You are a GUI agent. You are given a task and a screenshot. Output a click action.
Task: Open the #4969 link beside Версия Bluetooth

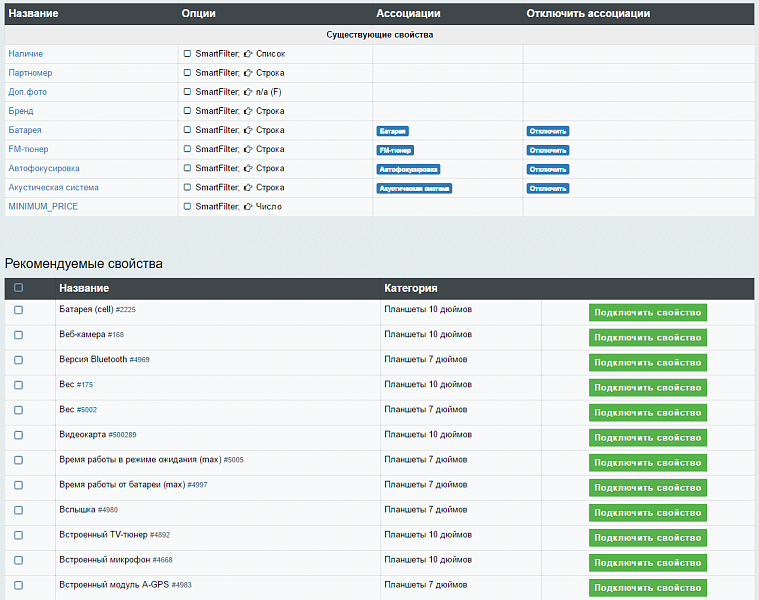(139, 360)
